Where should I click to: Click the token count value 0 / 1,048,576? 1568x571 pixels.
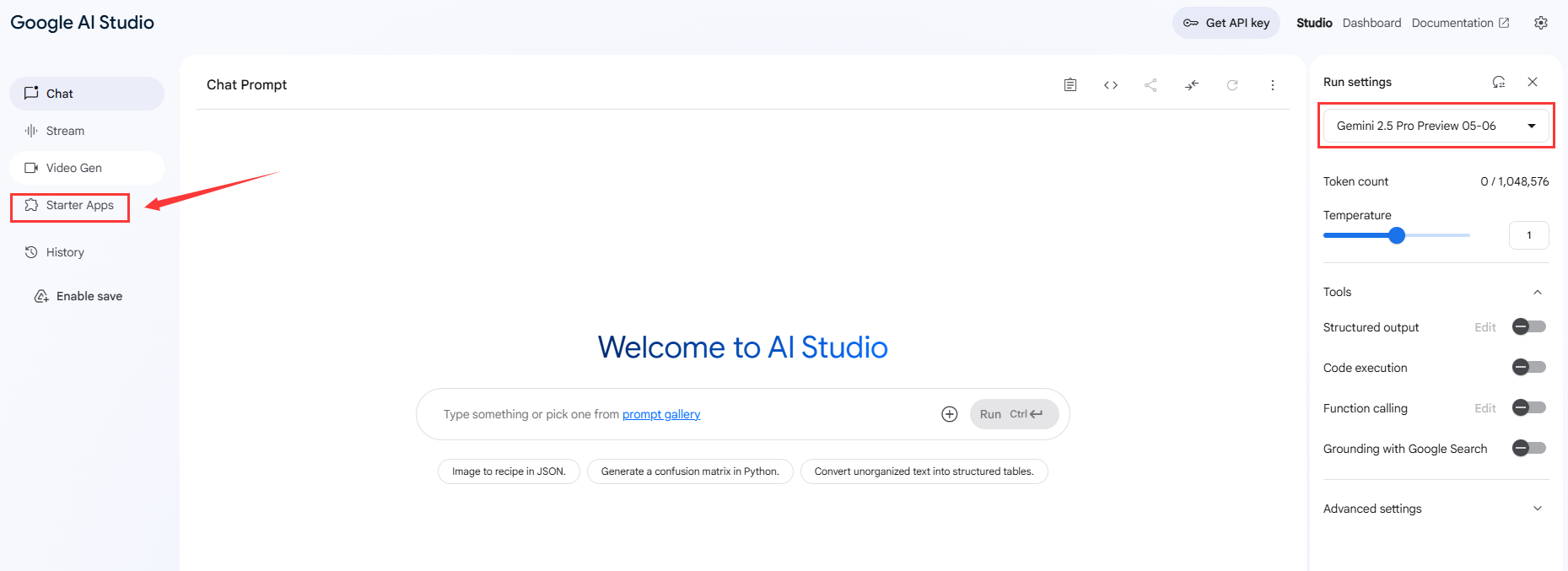(1515, 181)
